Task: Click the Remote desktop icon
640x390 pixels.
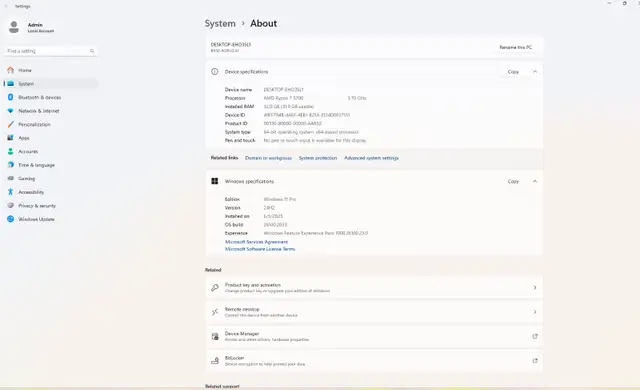Action: pyautogui.click(x=215, y=312)
